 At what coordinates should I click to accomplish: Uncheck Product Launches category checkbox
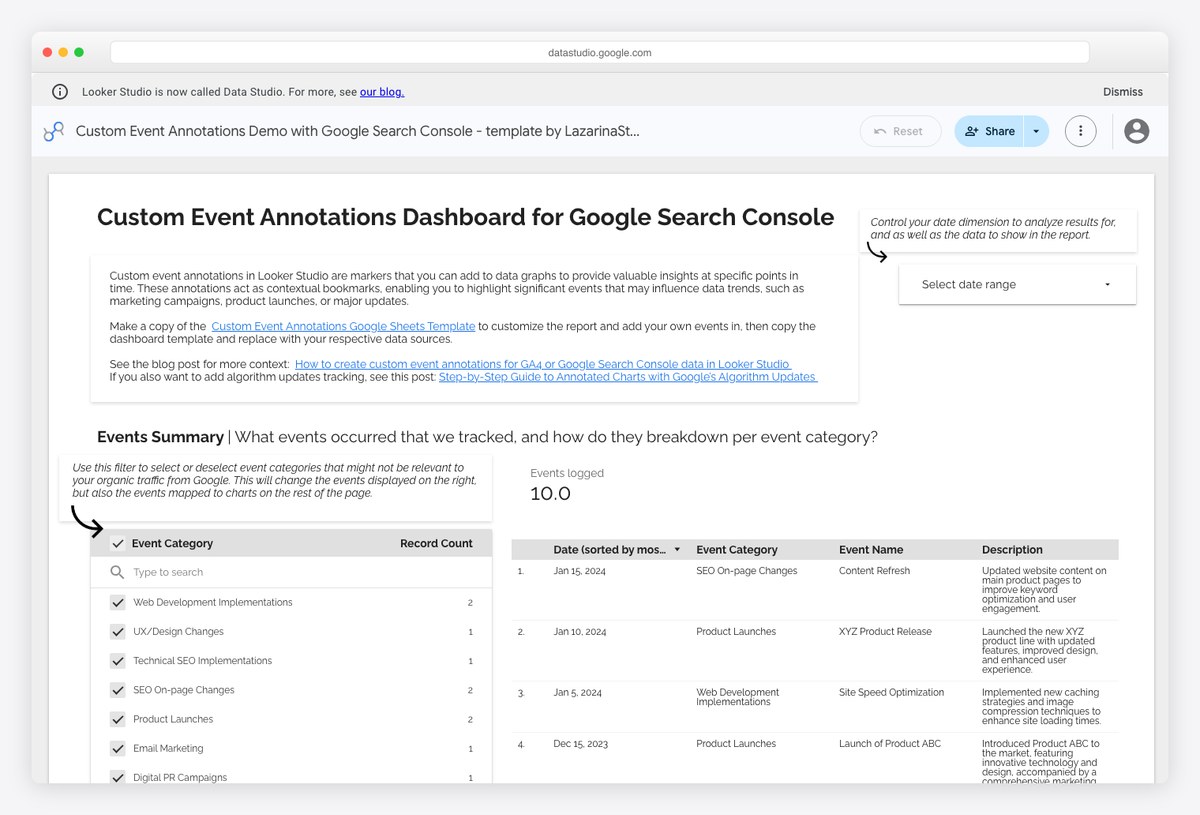point(118,719)
